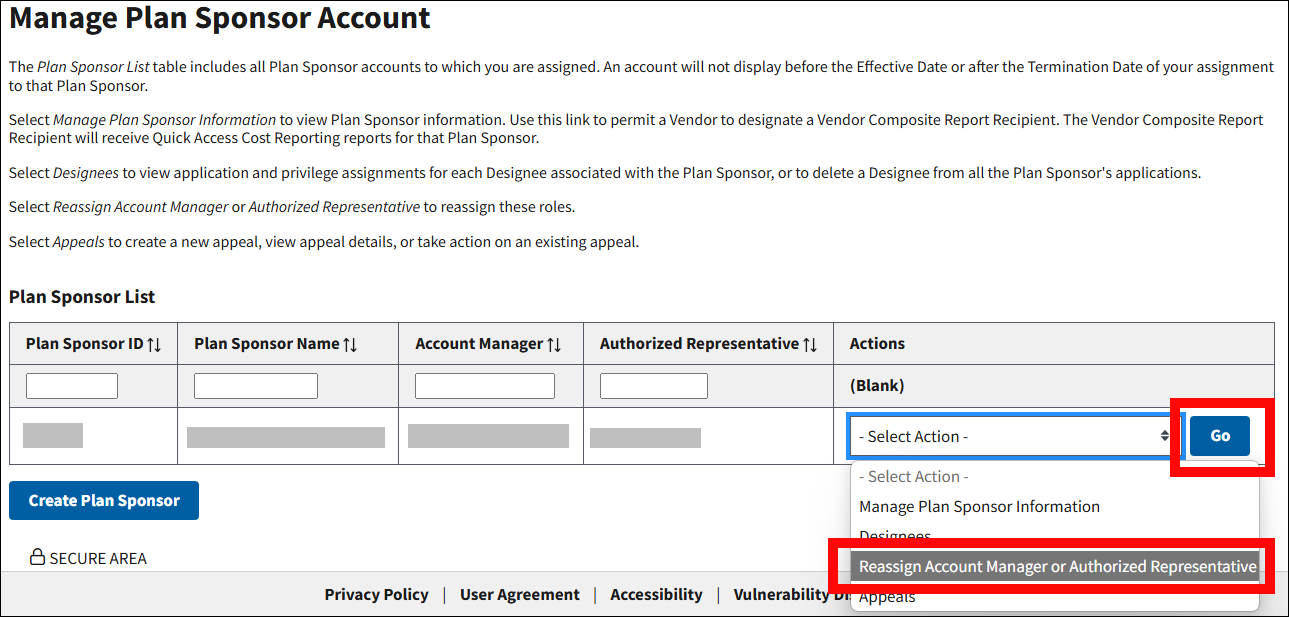Open the Select Action dropdown

pos(1014,436)
